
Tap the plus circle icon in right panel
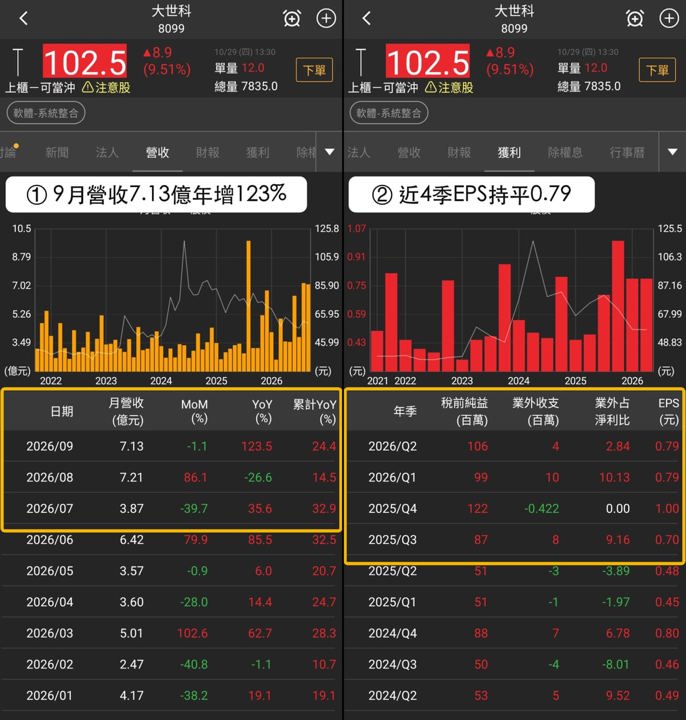pos(669,18)
